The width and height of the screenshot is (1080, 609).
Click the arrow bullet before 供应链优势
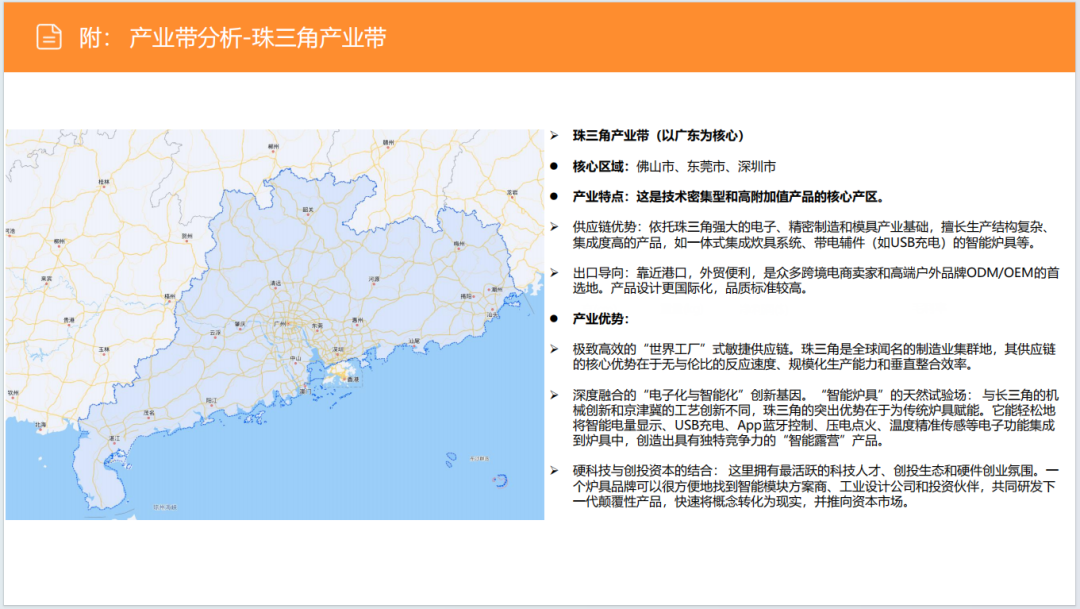click(x=554, y=227)
